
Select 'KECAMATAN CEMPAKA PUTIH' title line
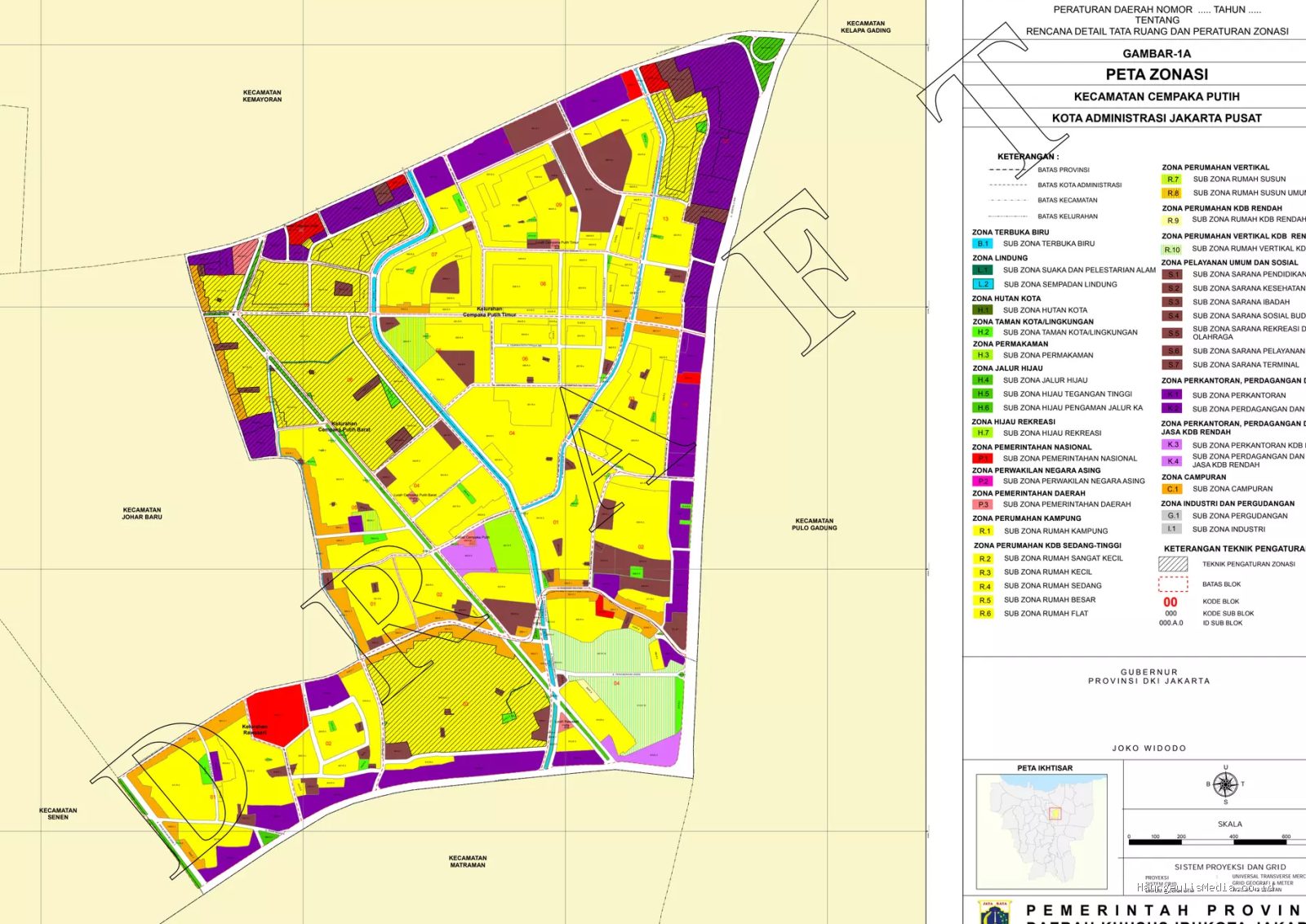pos(1157,96)
